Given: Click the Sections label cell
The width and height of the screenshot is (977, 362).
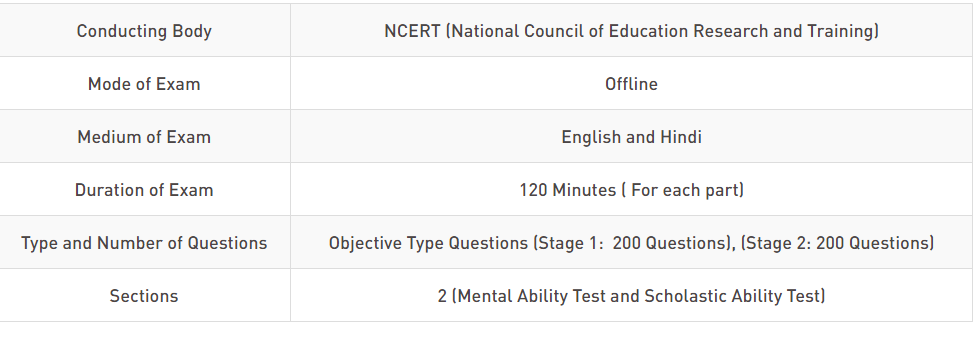Looking at the screenshot, I should [145, 295].
